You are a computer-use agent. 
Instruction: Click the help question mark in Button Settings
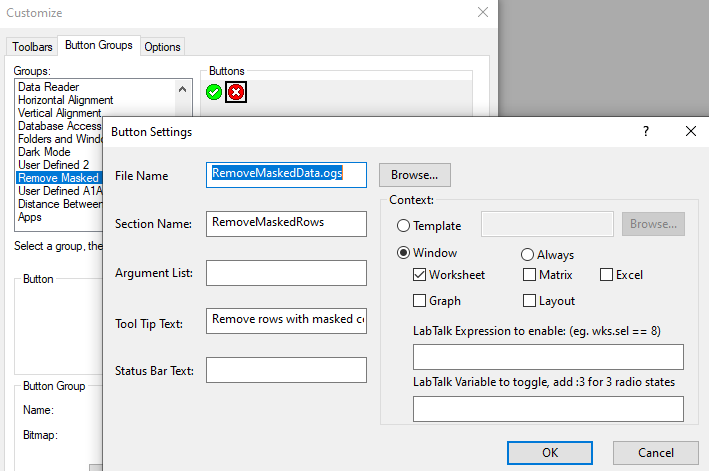coord(645,131)
